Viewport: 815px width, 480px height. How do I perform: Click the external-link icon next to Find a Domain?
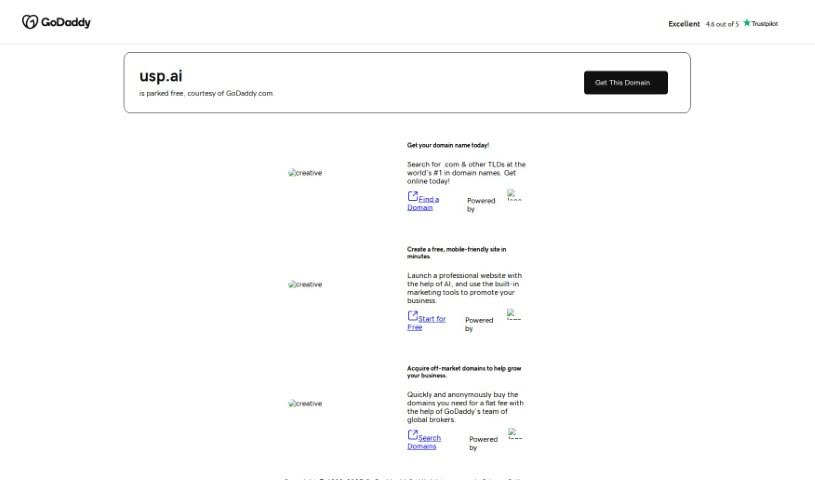[x=413, y=196]
